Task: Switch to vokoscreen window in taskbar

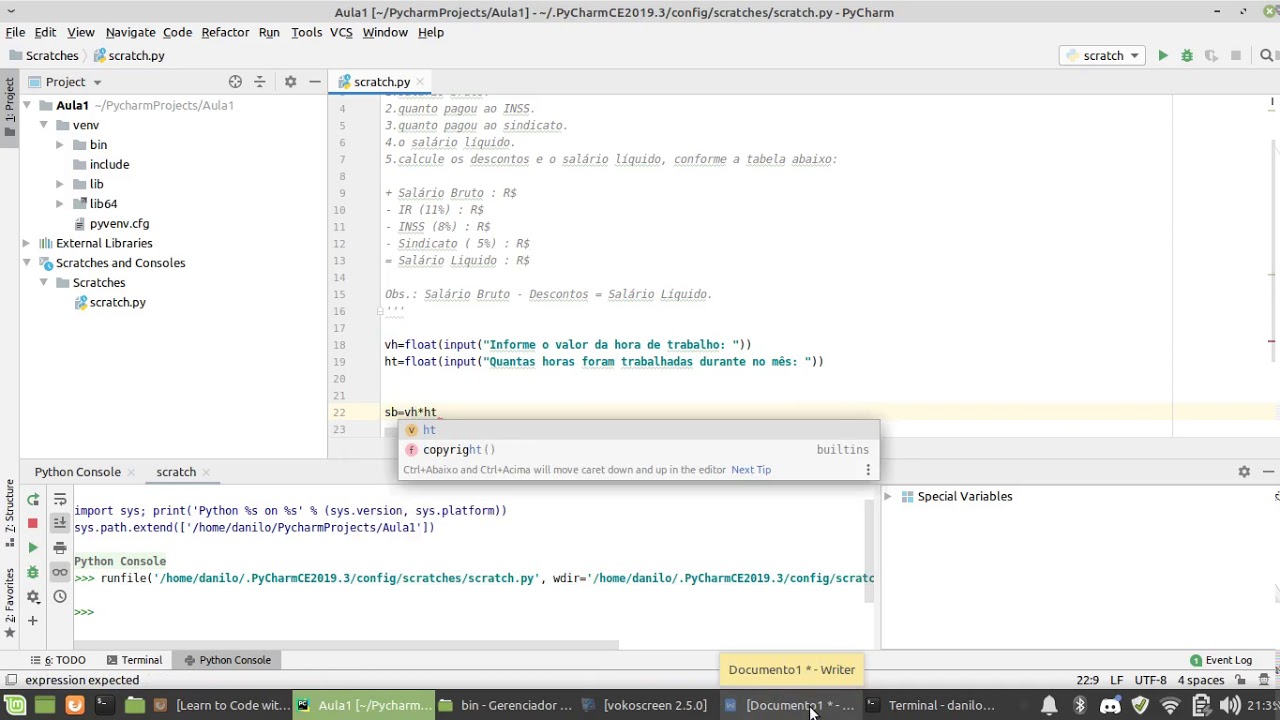Action: click(x=646, y=706)
